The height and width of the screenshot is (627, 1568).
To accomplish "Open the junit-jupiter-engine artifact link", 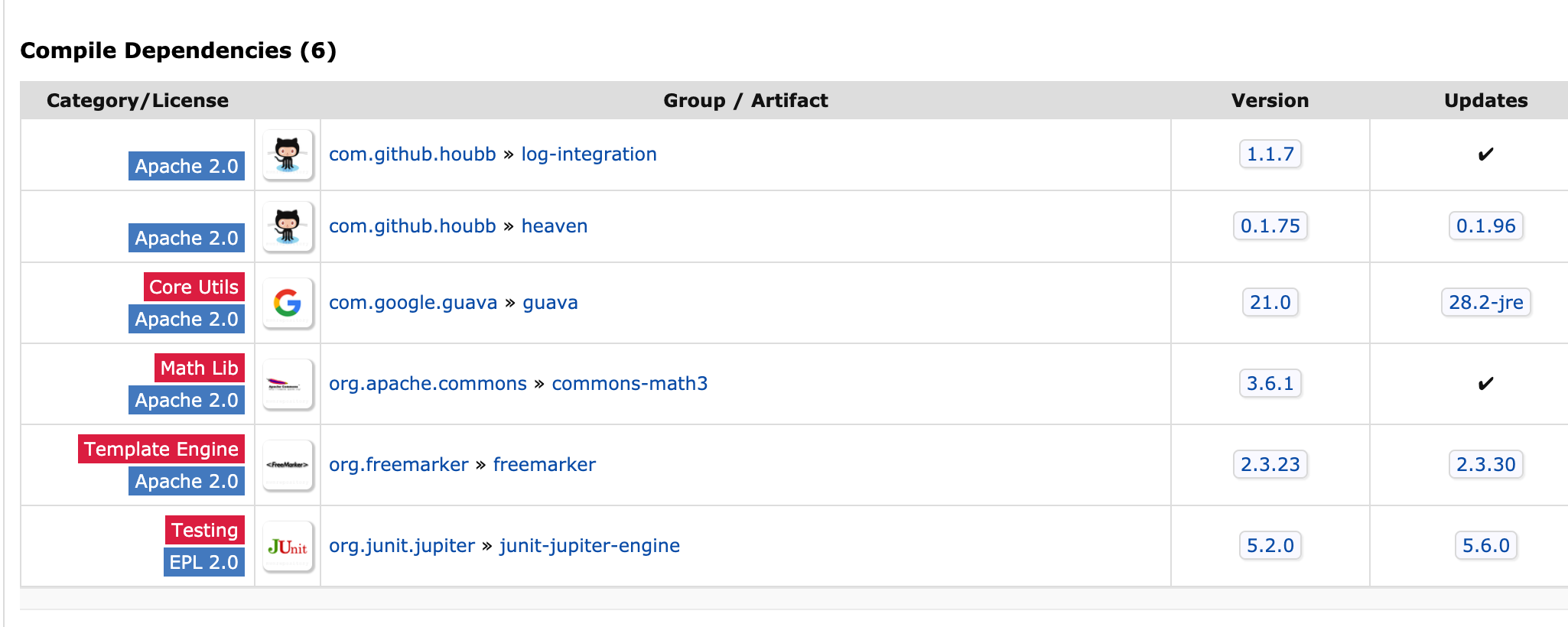I will coord(590,546).
